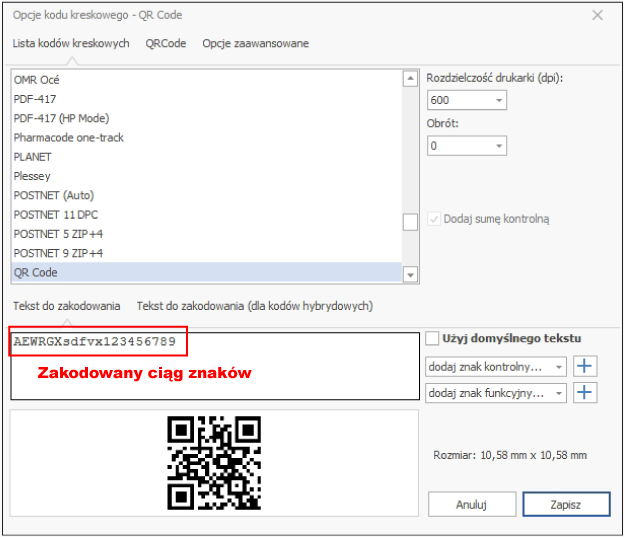Click the barcode list scrollbar thumb
Image resolution: width=624 pixels, height=537 pixels.
coord(410,222)
